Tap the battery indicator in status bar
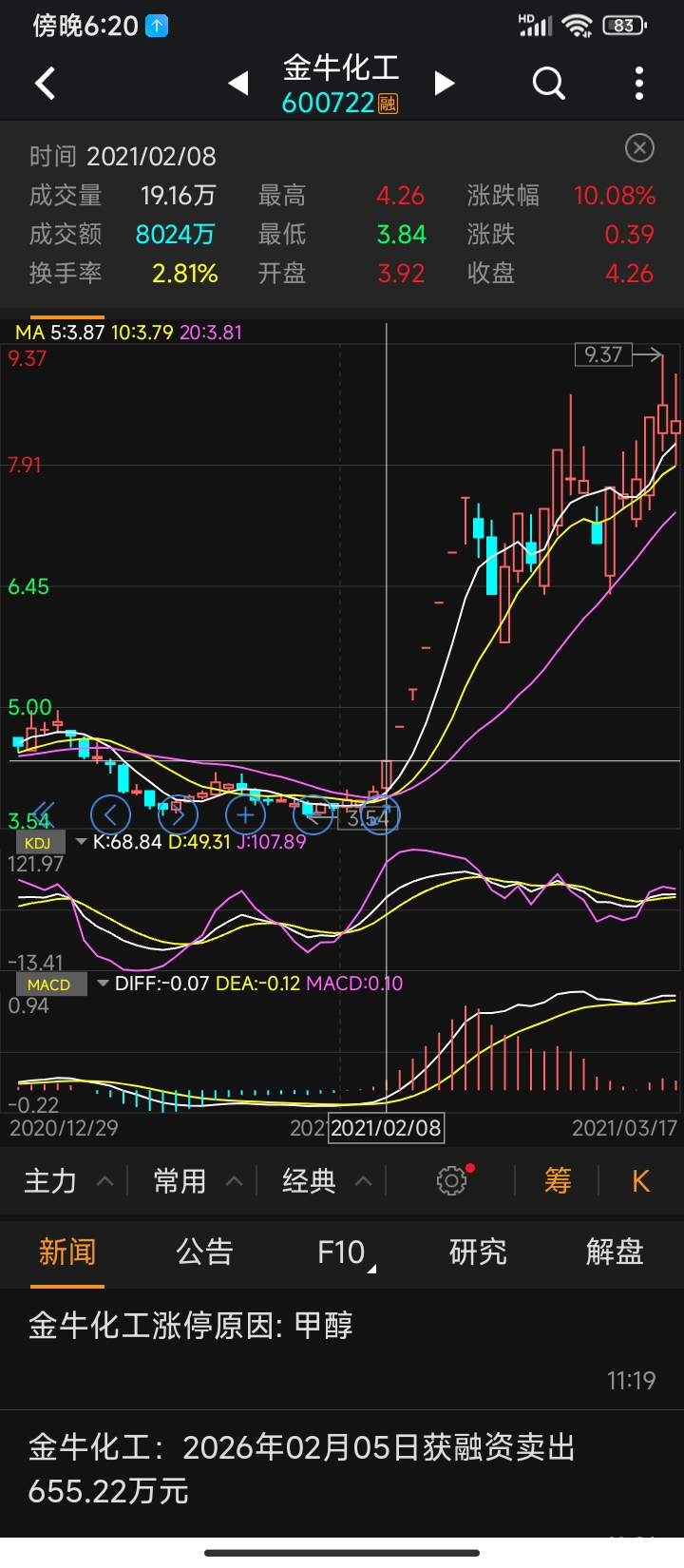Image resolution: width=684 pixels, height=1568 pixels. click(x=624, y=26)
